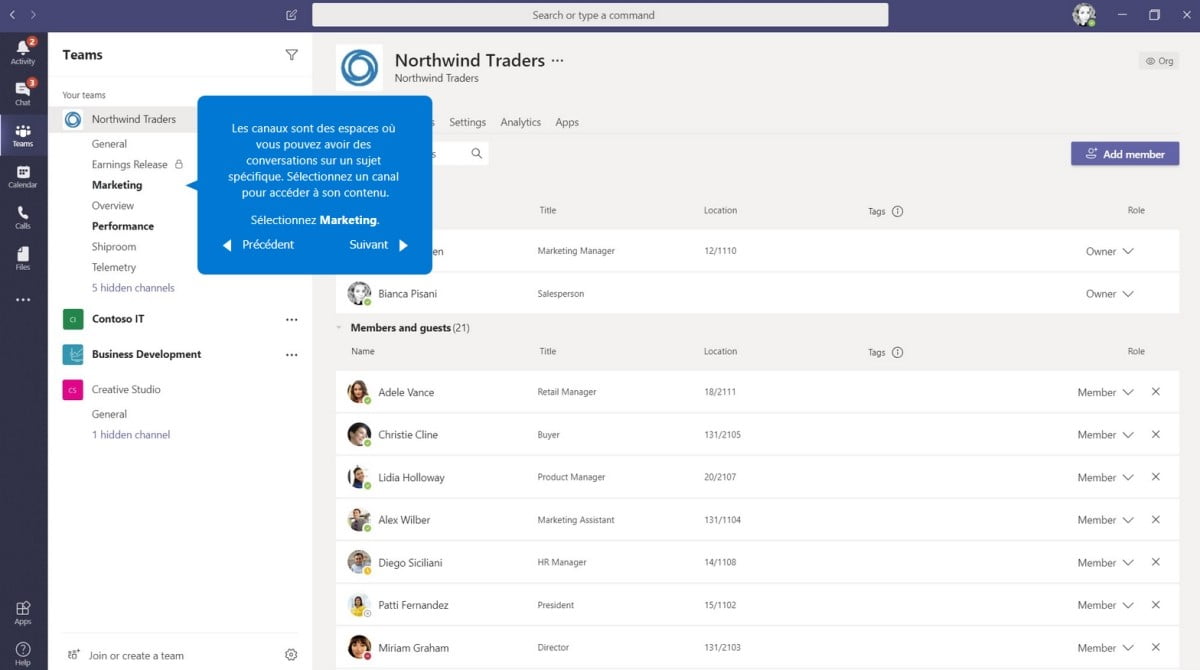Switch to the Apps tab
This screenshot has width=1200, height=670.
coord(567,122)
